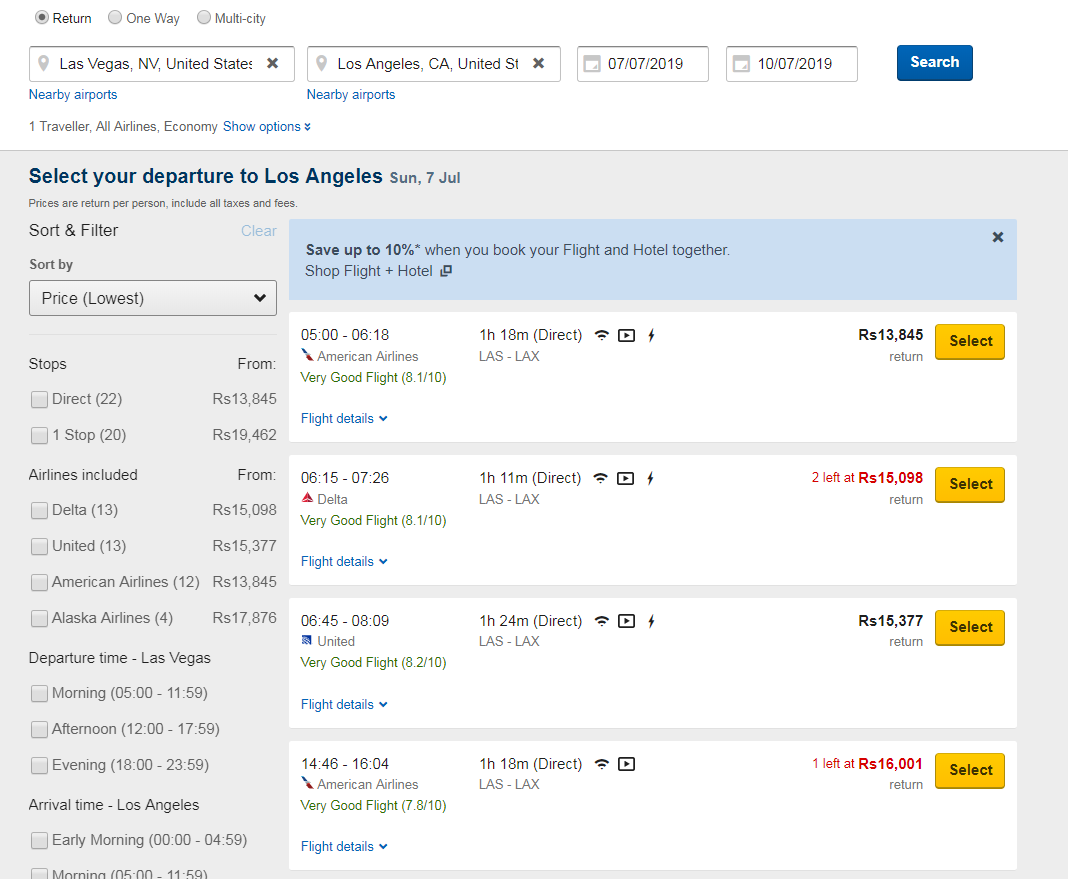Select the Return trip type

[x=39, y=17]
